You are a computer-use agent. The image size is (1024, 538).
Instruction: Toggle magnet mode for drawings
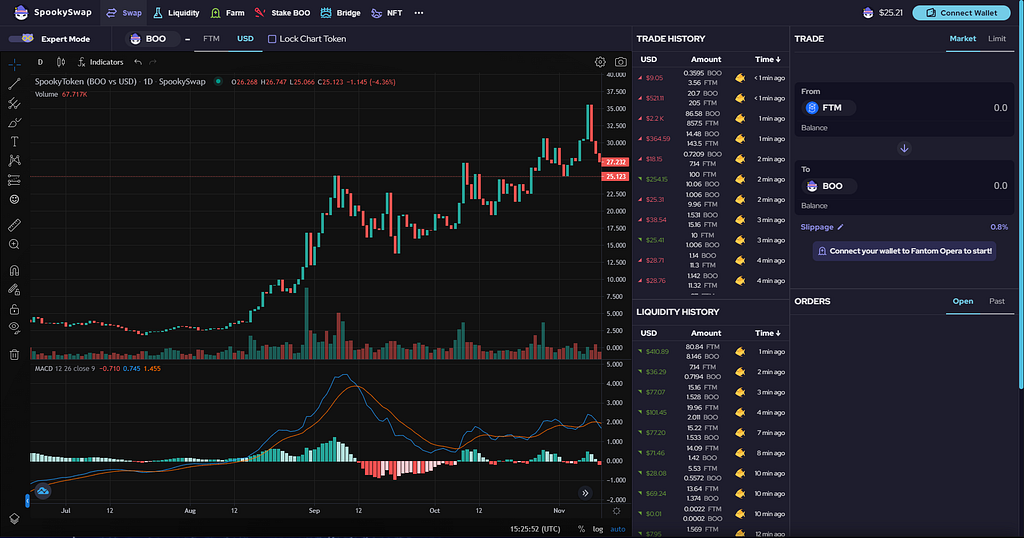(x=14, y=270)
